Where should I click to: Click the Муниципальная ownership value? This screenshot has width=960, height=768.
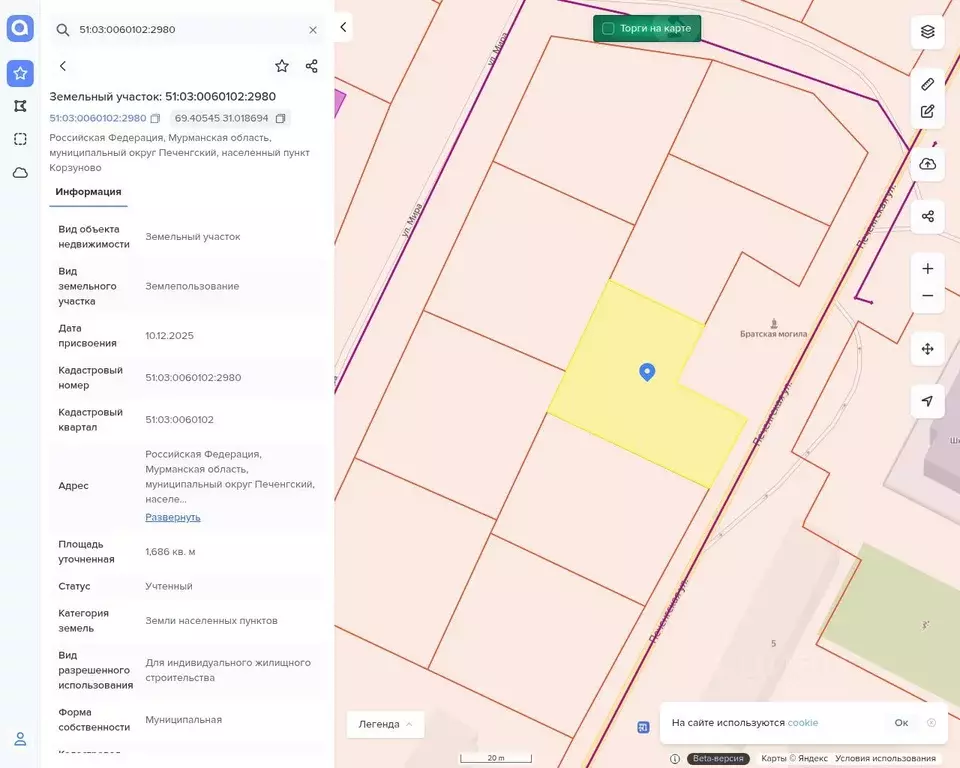tap(184, 720)
